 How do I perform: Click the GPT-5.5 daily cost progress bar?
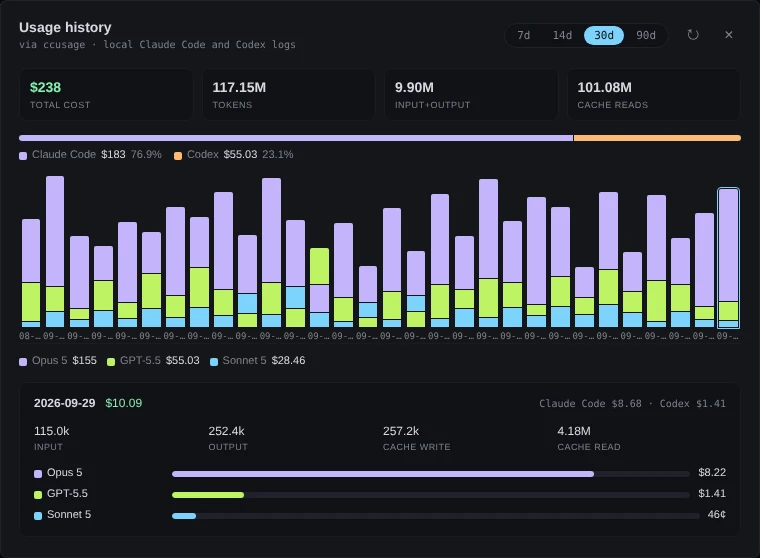tap(430, 495)
